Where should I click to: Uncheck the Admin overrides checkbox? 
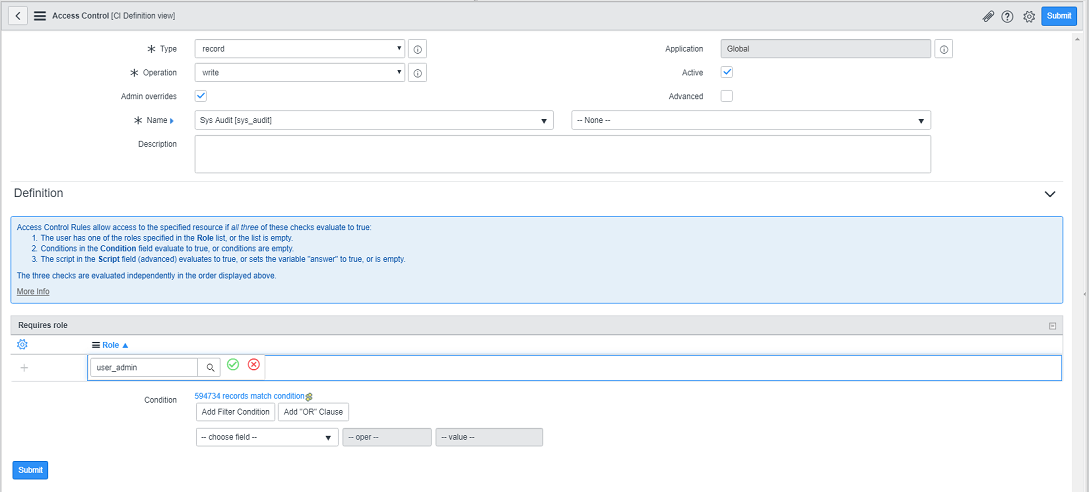click(x=201, y=96)
